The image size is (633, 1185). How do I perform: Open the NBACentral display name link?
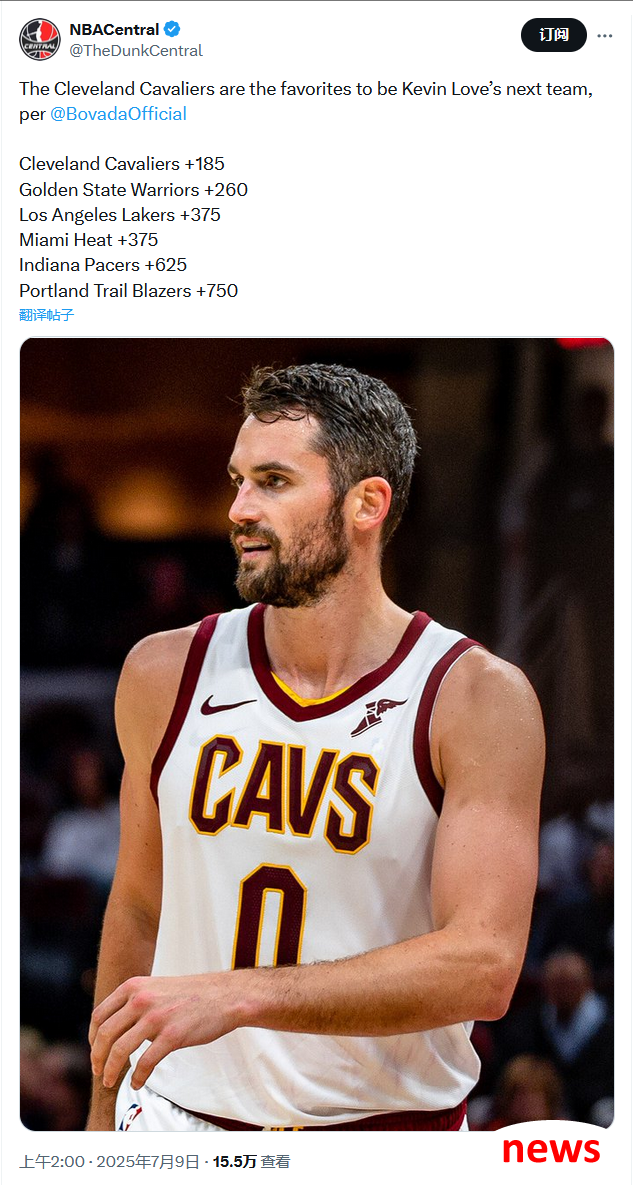point(114,30)
